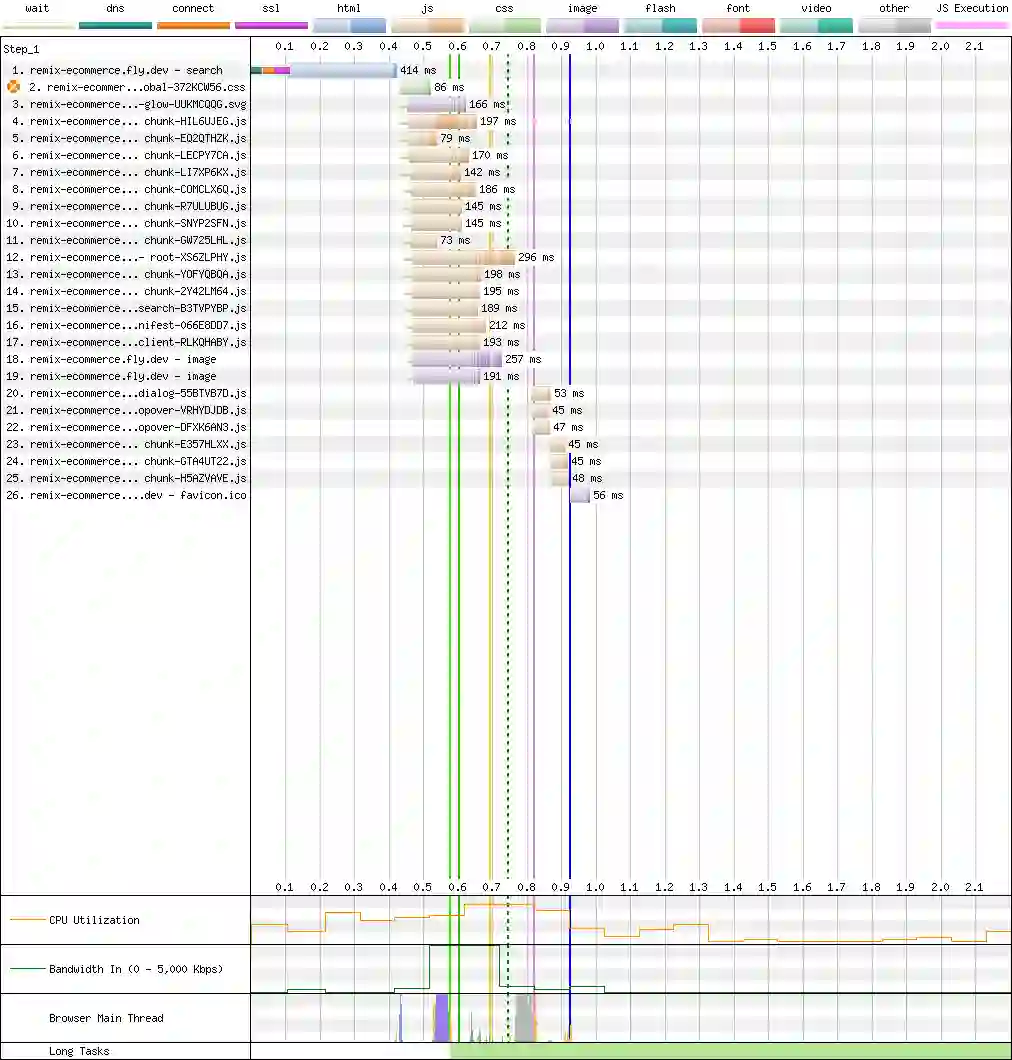Screen dimensions: 1012x1060
Task: Select request 12 root-XS6ZLPHY.js row
Action: tap(126, 257)
